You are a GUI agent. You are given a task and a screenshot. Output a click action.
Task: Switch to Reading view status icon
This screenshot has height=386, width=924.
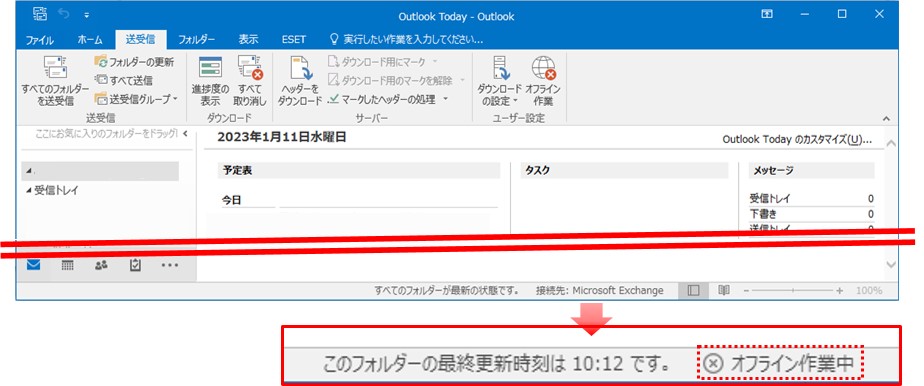coord(724,291)
